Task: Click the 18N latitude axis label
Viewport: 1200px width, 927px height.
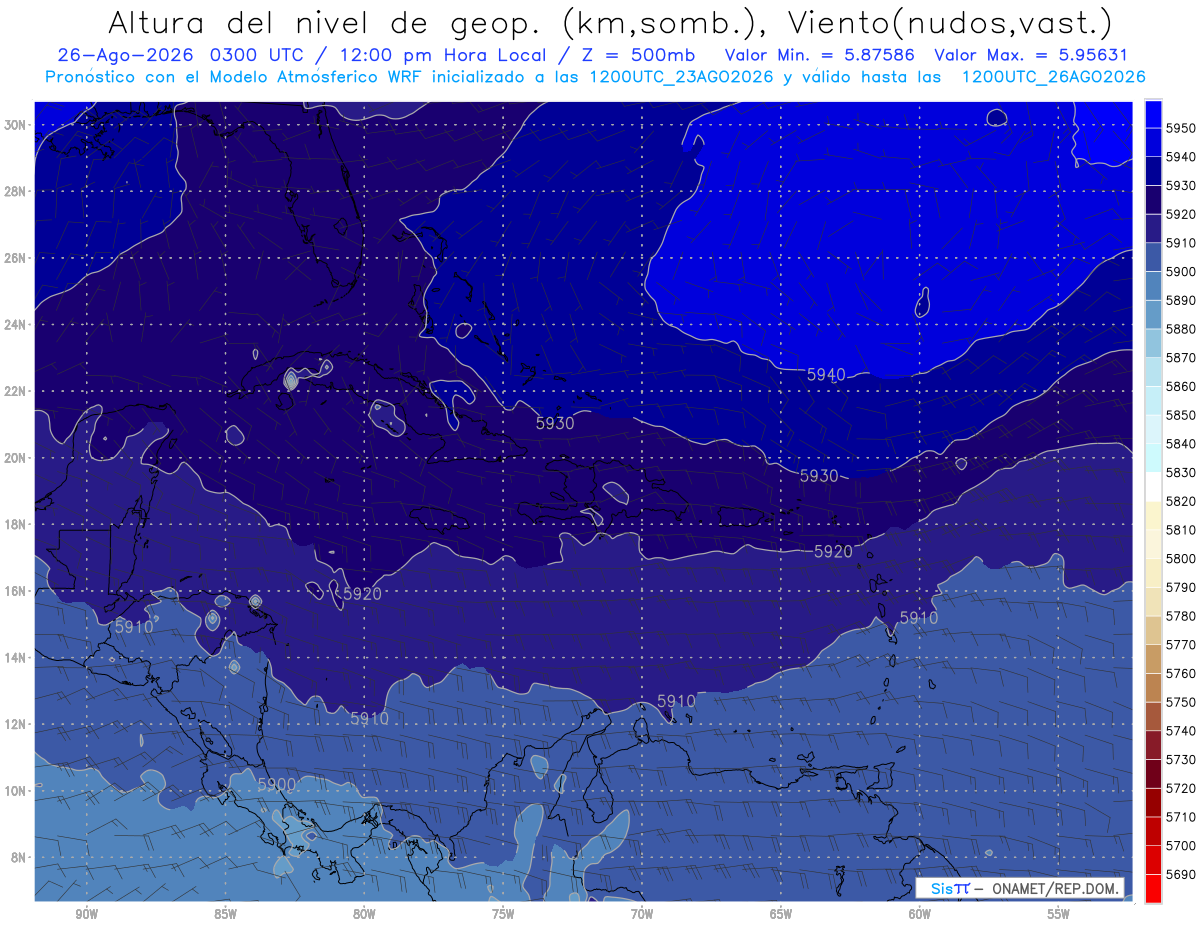Action: (x=14, y=524)
